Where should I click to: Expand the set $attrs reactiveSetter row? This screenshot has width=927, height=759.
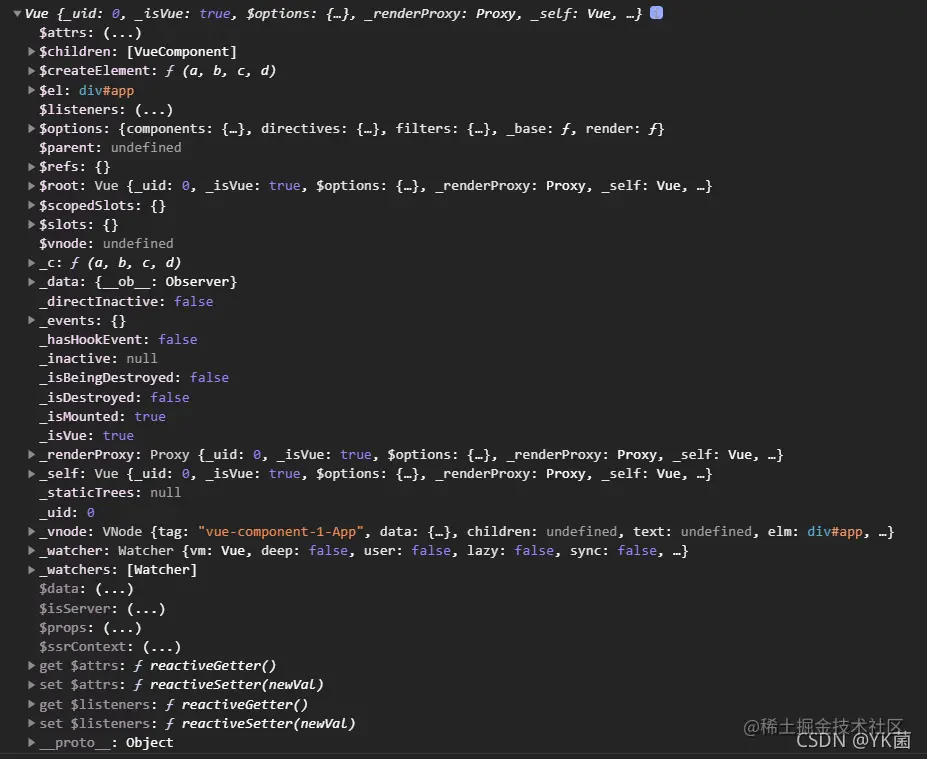[x=31, y=685]
